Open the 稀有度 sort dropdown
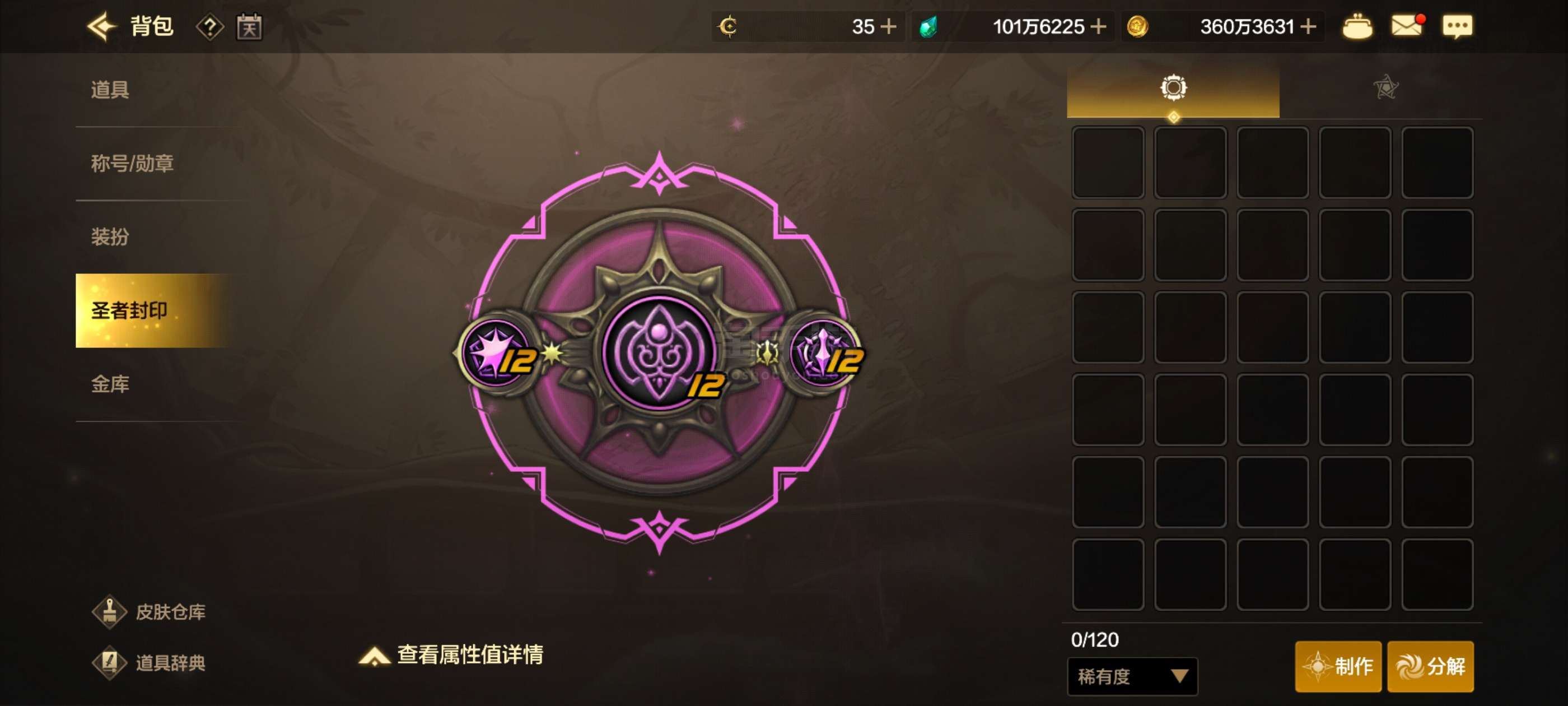 [x=1132, y=676]
